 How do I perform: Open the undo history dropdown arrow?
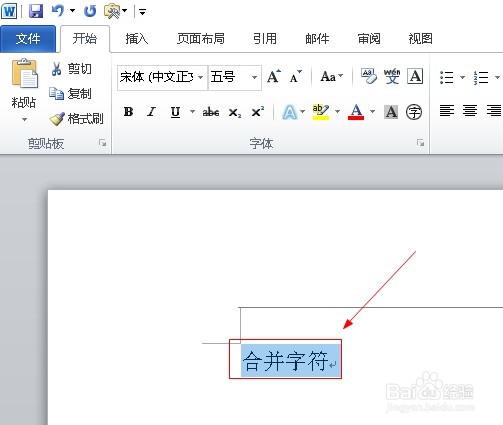pos(72,11)
